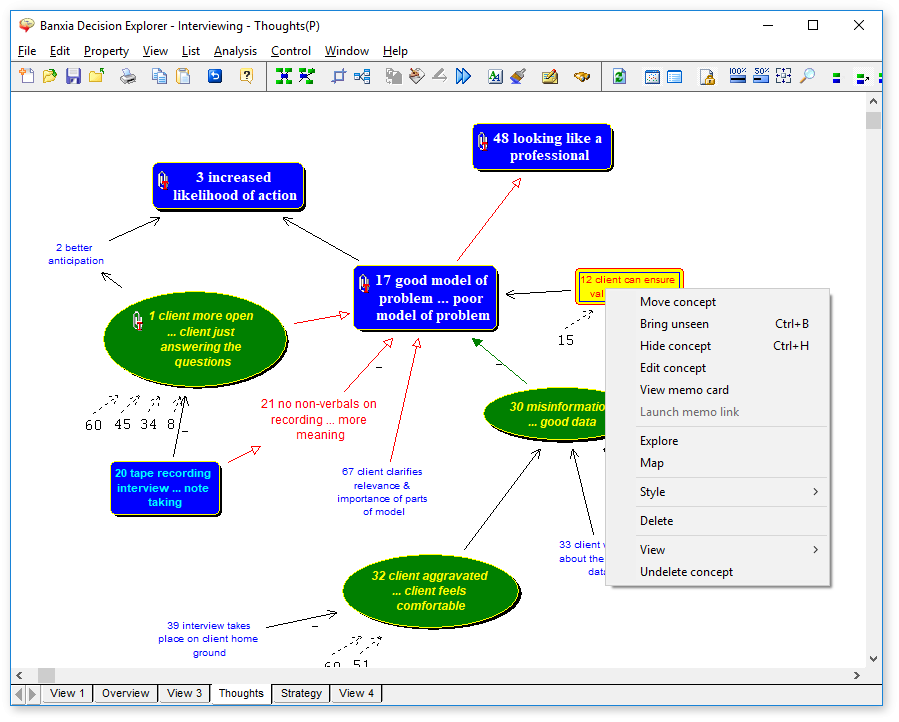Expand the Style submenu arrow
The height and width of the screenshot is (722, 899).
click(815, 492)
